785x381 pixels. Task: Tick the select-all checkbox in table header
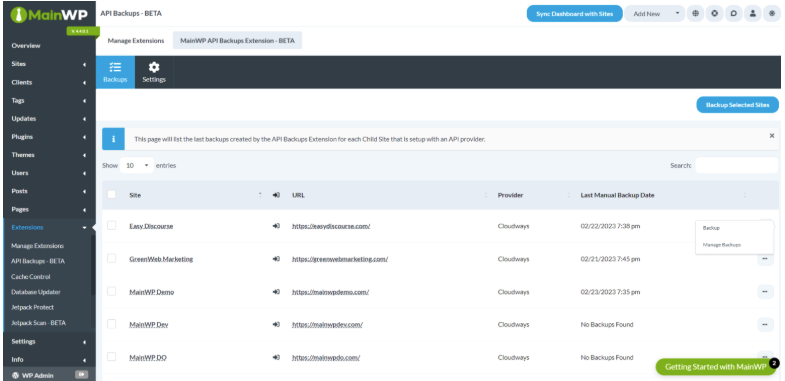pyautogui.click(x=111, y=194)
